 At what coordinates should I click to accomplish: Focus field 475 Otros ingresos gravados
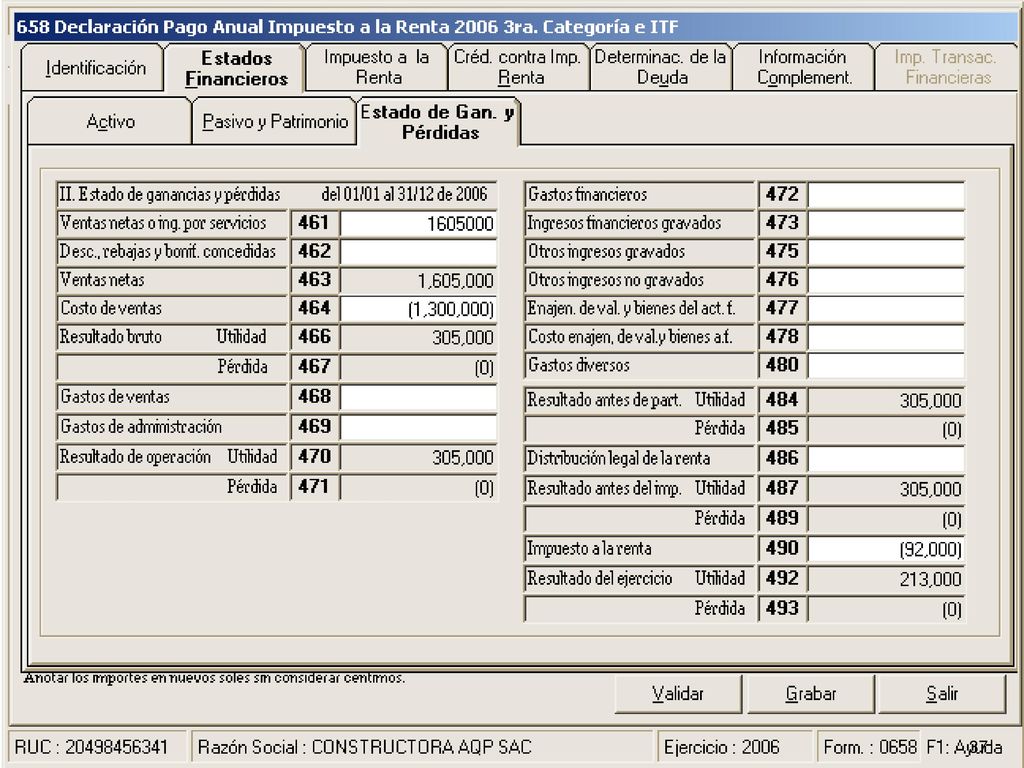click(x=886, y=252)
